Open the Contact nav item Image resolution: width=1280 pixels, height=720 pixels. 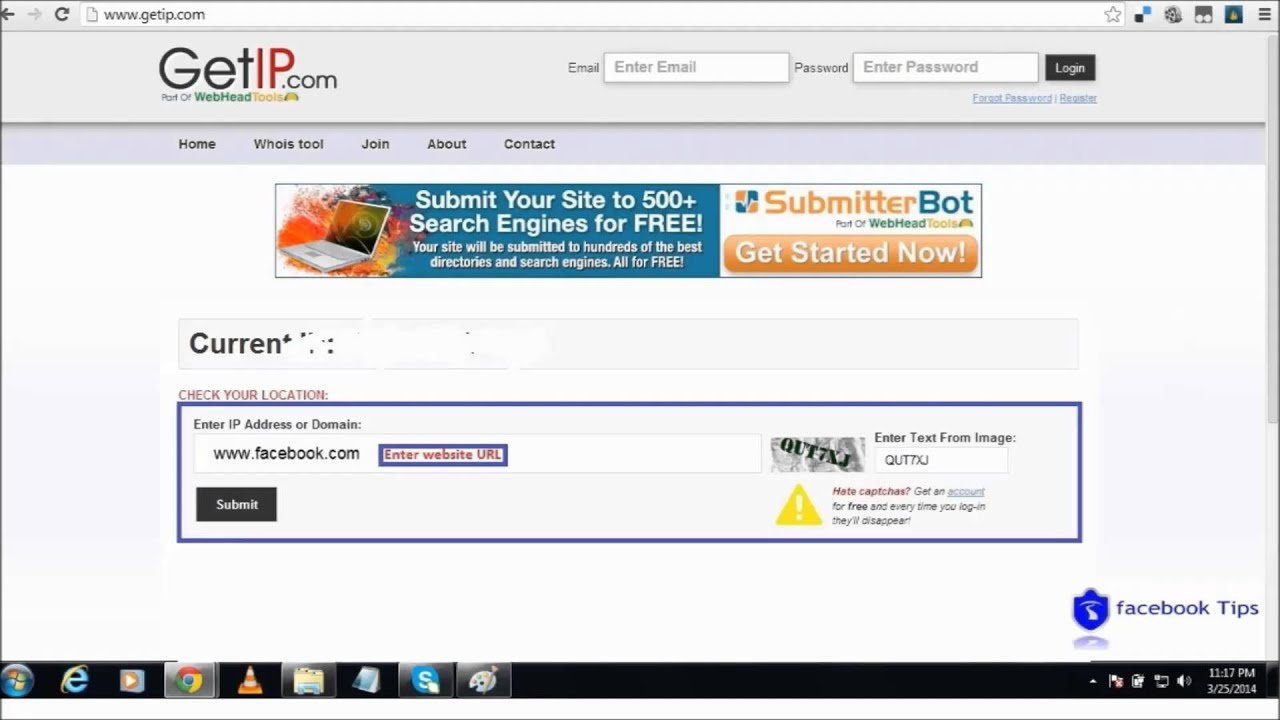(529, 144)
